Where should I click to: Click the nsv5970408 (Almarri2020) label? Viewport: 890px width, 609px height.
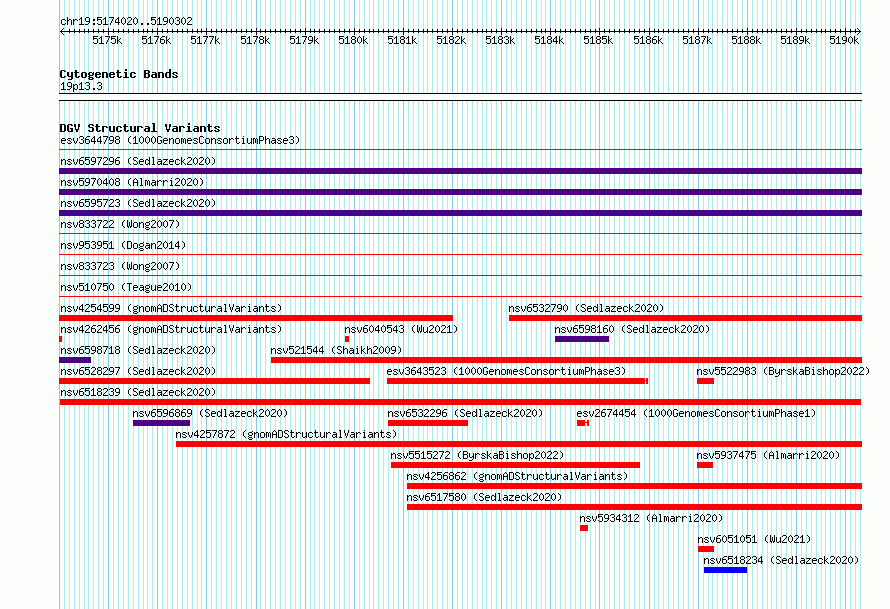point(132,182)
